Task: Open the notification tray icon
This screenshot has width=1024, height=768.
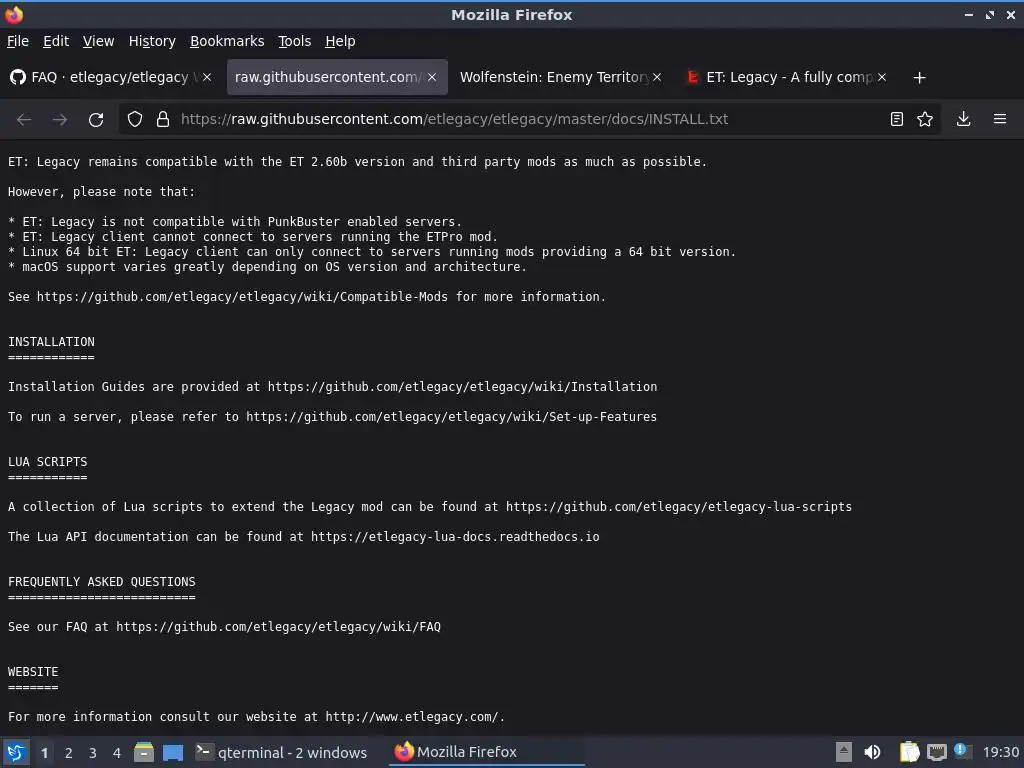Action: 961,750
